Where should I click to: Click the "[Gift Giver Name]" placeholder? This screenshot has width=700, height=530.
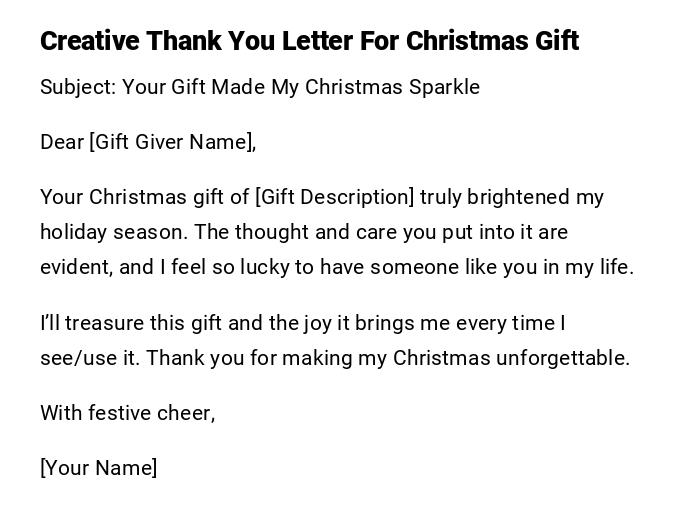tap(172, 142)
